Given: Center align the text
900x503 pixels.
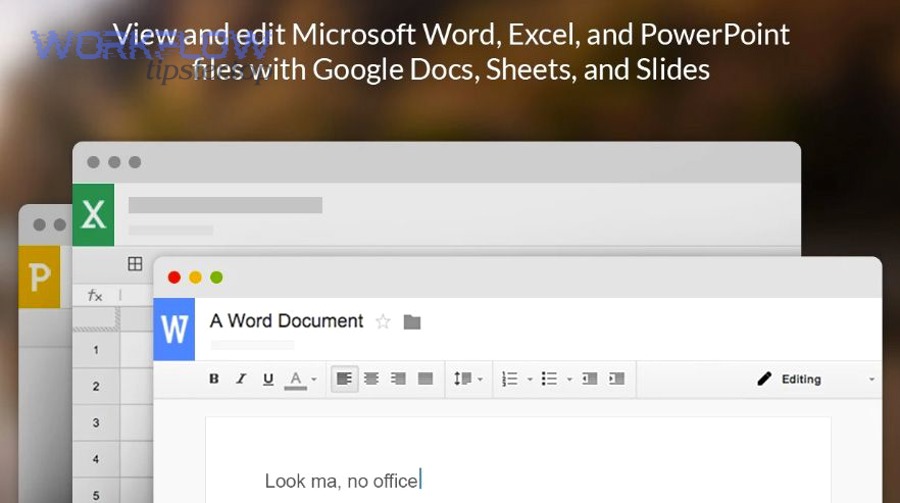Looking at the screenshot, I should pyautogui.click(x=371, y=379).
